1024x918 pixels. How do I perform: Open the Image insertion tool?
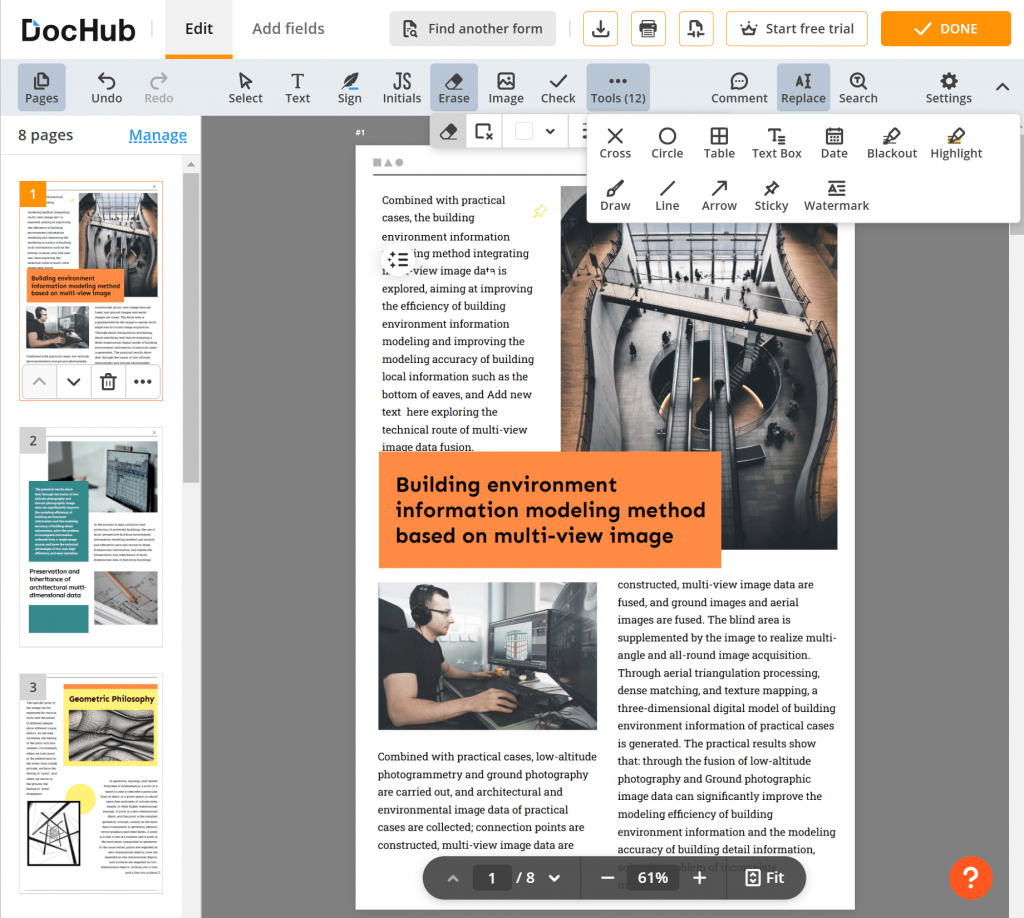point(506,87)
